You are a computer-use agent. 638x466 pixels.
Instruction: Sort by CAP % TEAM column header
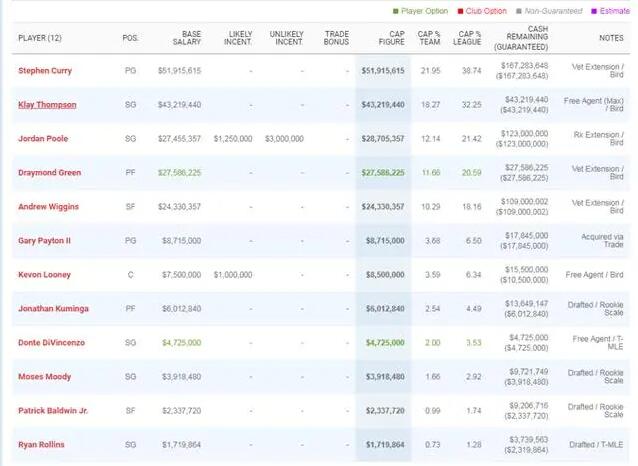(429, 38)
